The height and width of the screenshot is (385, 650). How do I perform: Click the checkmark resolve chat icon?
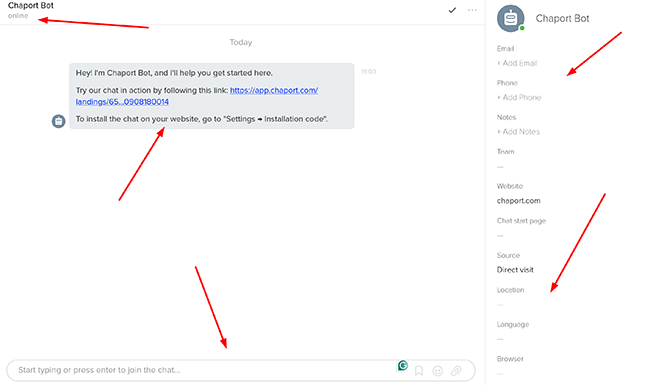452,10
